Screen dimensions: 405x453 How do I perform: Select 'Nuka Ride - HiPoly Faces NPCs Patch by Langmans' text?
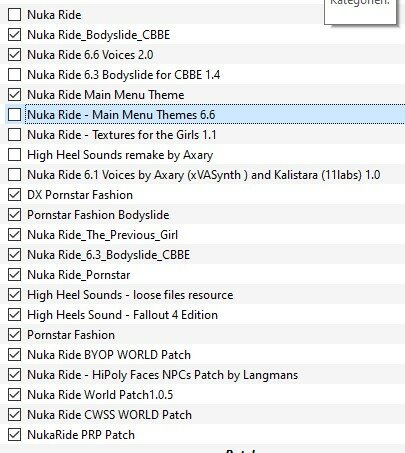point(163,375)
